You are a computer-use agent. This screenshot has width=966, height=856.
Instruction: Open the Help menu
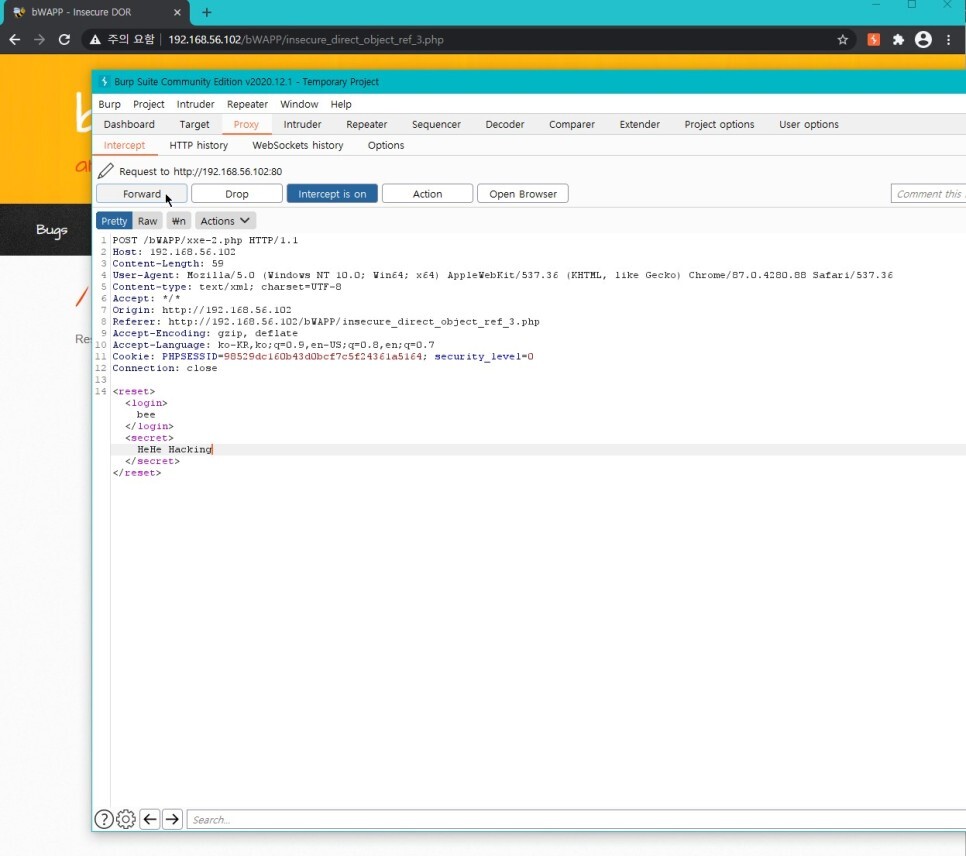pos(341,104)
